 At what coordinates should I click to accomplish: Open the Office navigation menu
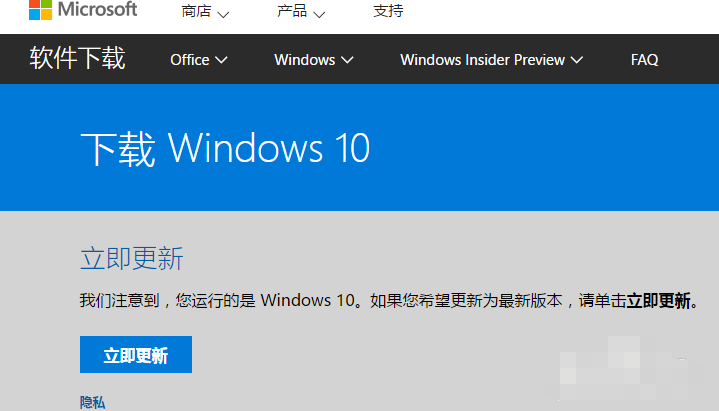coord(190,60)
